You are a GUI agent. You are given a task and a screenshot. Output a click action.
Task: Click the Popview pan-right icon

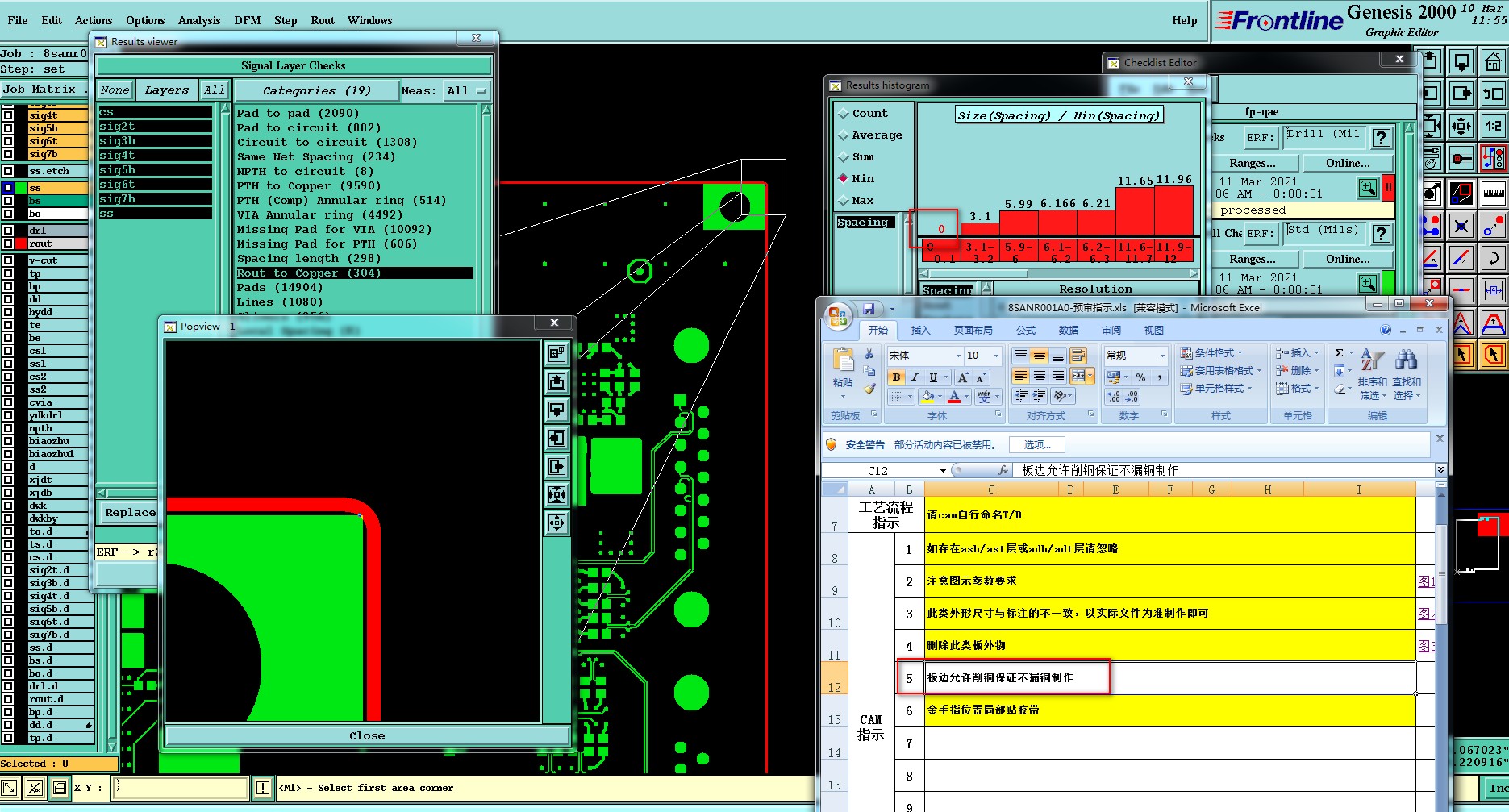tap(556, 466)
